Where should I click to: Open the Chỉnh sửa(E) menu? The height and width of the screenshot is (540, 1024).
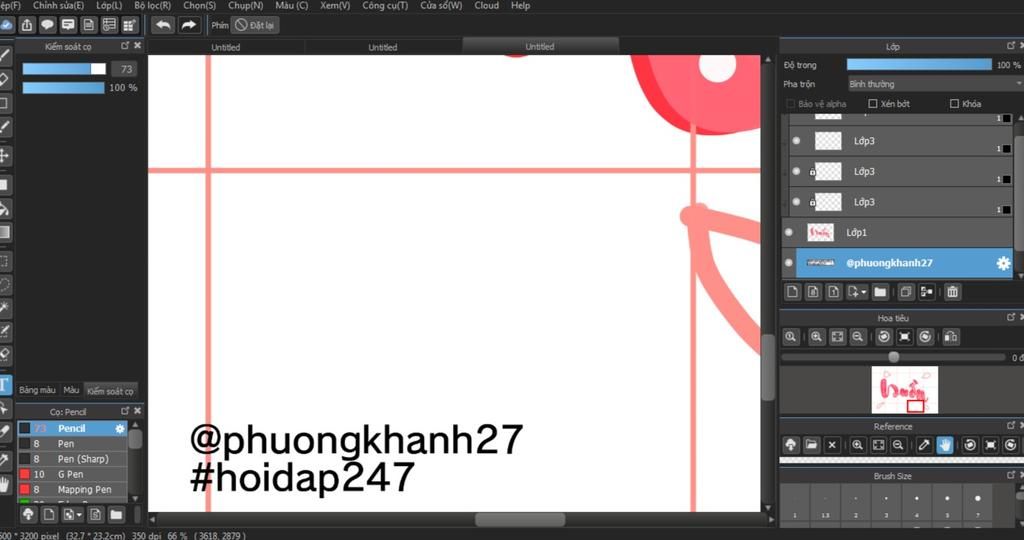pos(58,5)
